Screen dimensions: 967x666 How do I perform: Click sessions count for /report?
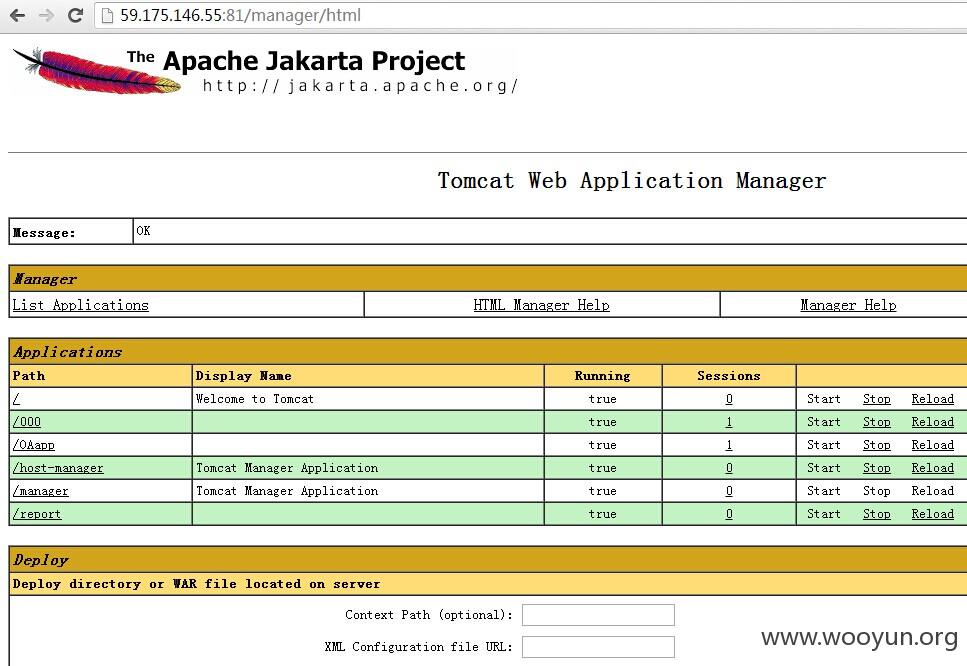click(729, 514)
